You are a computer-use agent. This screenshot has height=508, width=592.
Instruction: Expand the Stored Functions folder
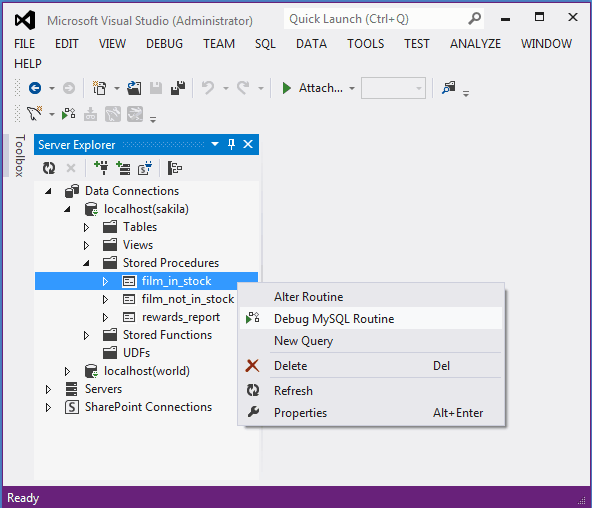click(x=86, y=335)
